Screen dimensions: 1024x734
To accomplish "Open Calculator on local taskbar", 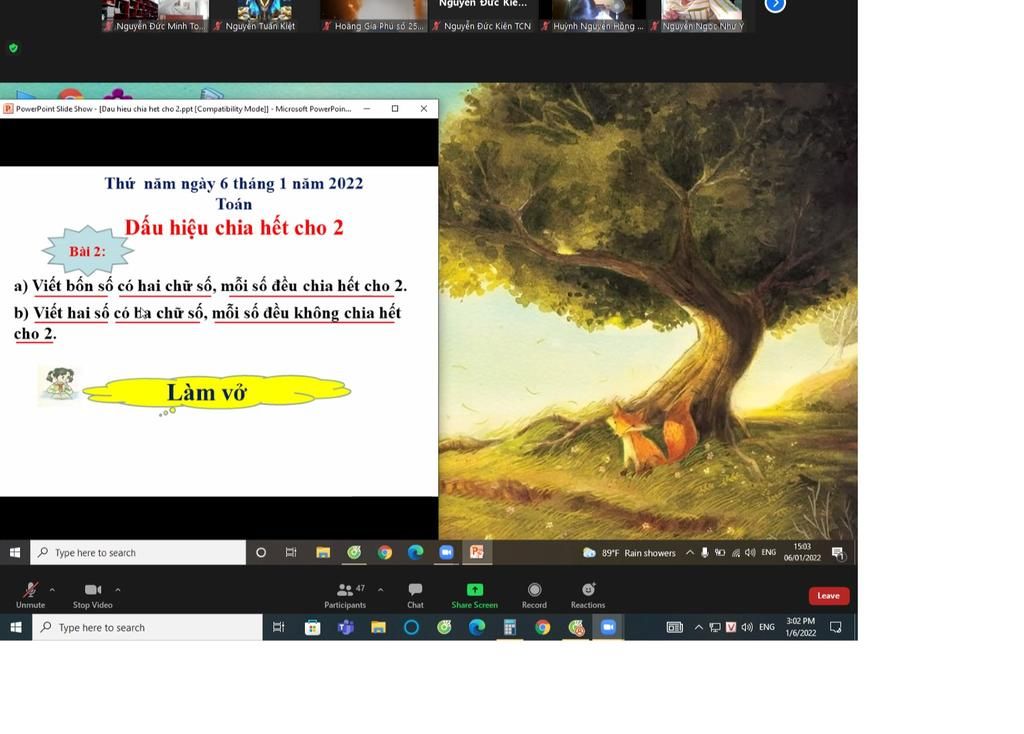I will pyautogui.click(x=510, y=628).
